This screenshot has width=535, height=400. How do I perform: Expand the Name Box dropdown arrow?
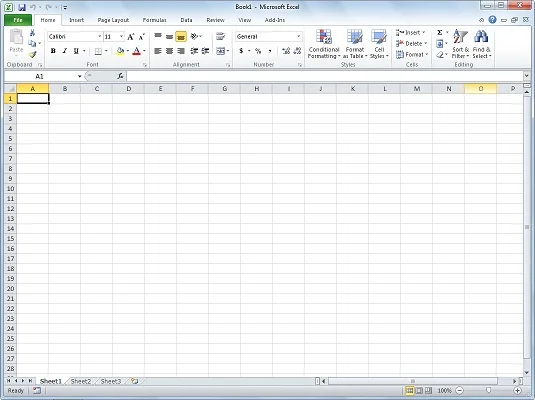pyautogui.click(x=79, y=76)
